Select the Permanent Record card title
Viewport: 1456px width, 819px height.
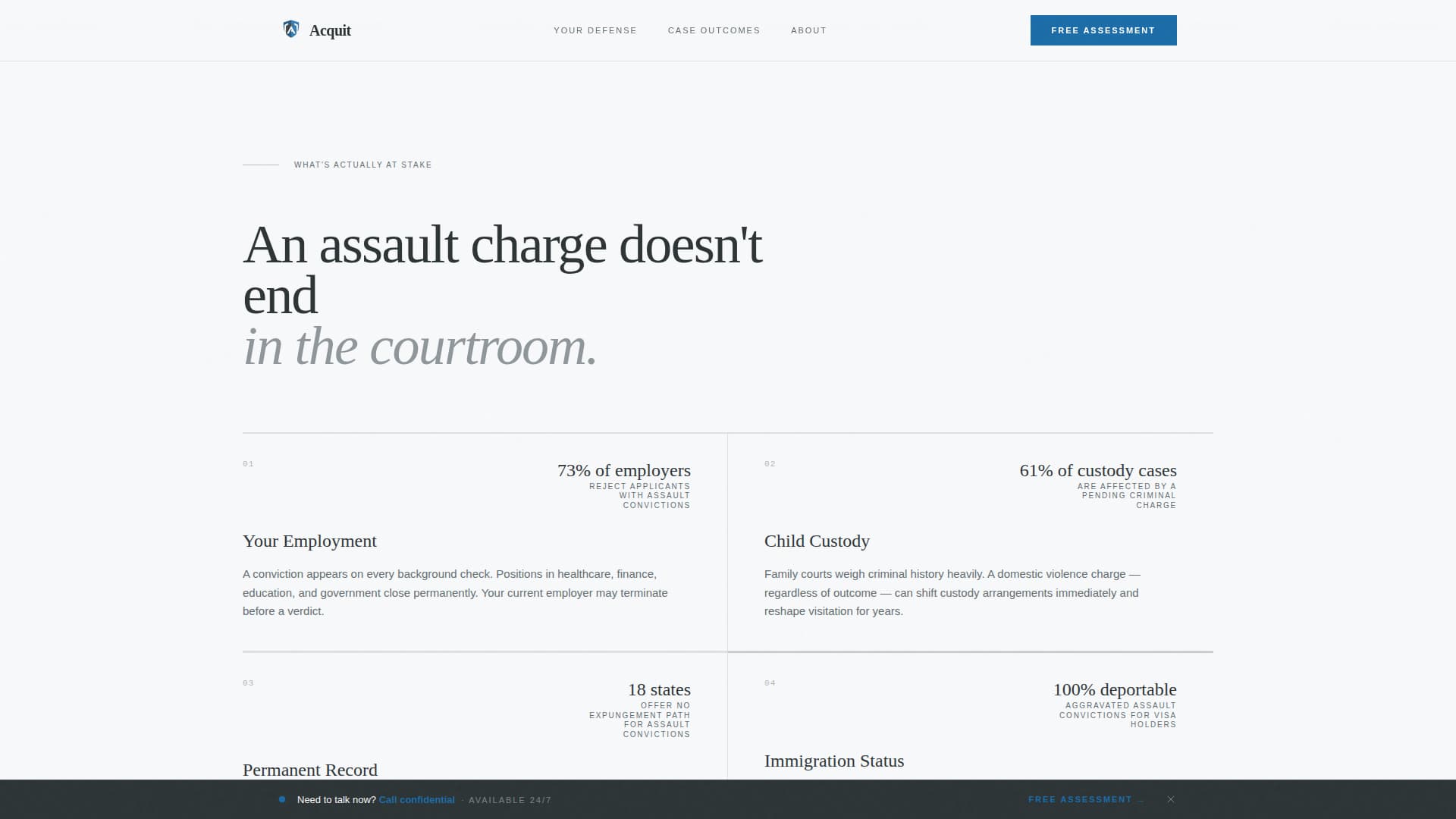(309, 770)
